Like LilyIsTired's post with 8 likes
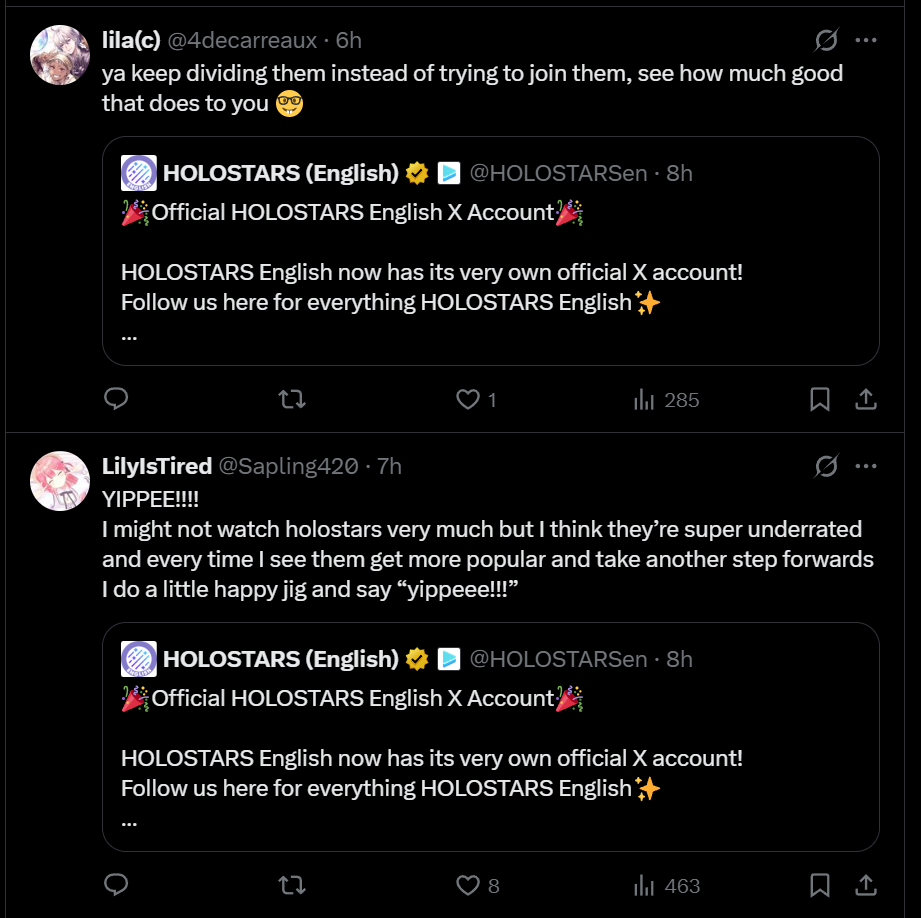The width and height of the screenshot is (921, 918). pos(467,886)
